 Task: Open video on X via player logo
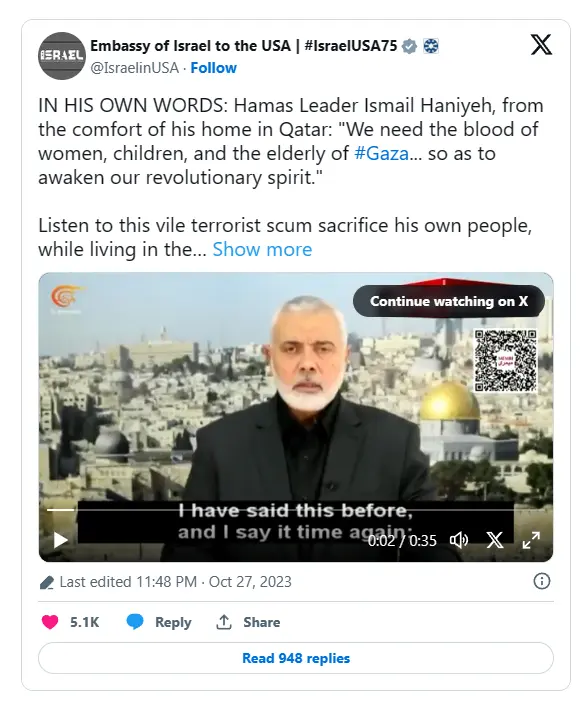495,540
